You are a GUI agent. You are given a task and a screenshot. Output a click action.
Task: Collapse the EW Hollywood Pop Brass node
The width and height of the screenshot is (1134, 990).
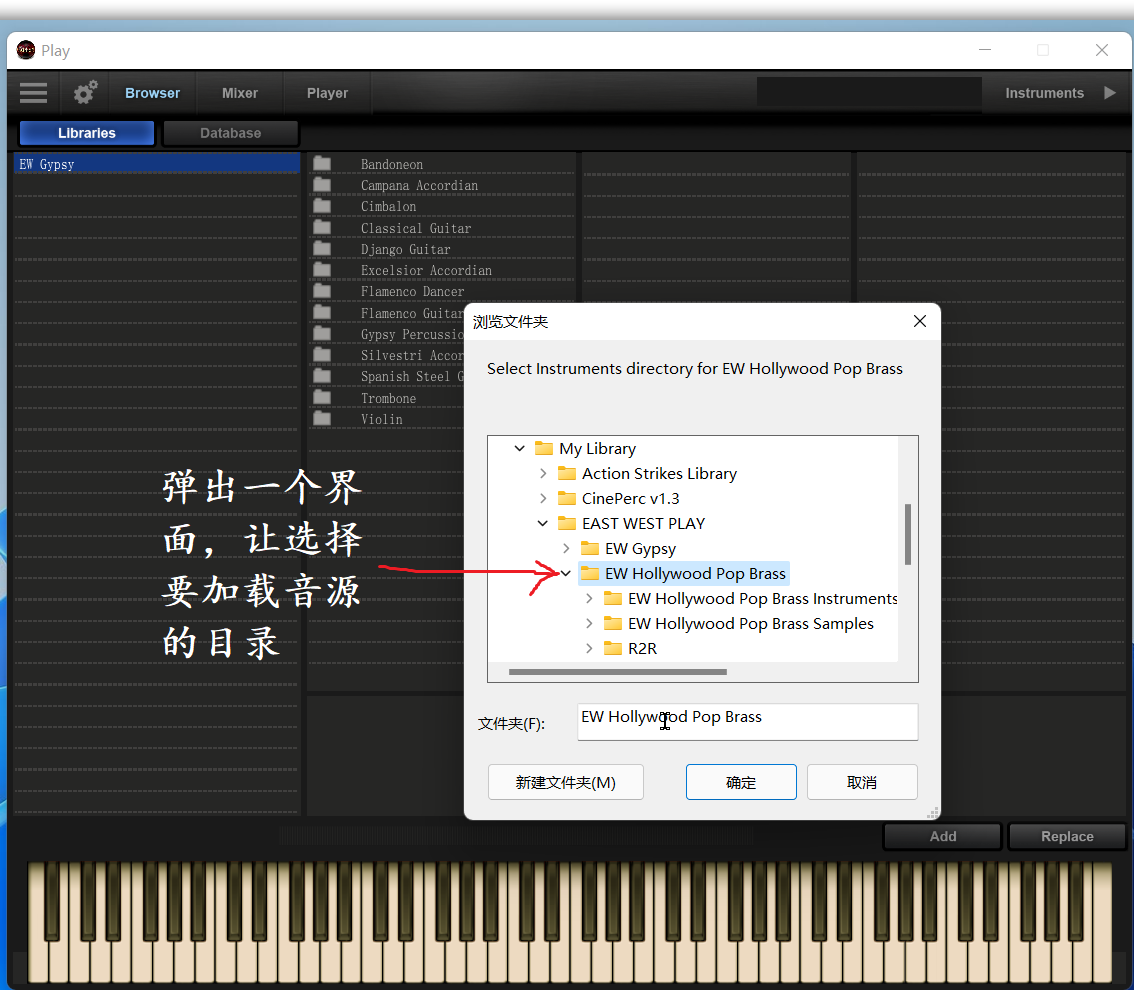click(566, 573)
